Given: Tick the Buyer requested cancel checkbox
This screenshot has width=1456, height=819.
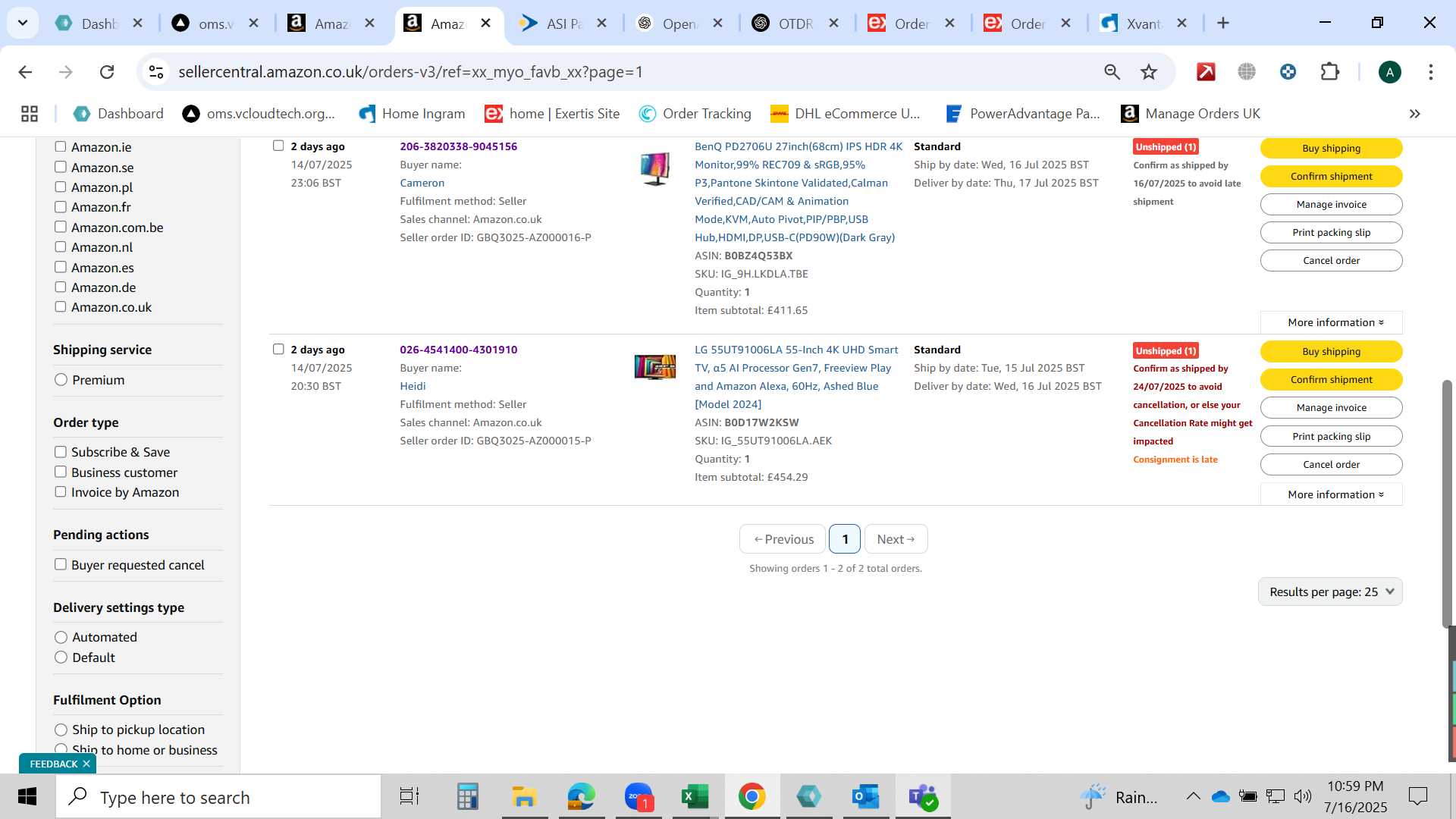Looking at the screenshot, I should [61, 564].
